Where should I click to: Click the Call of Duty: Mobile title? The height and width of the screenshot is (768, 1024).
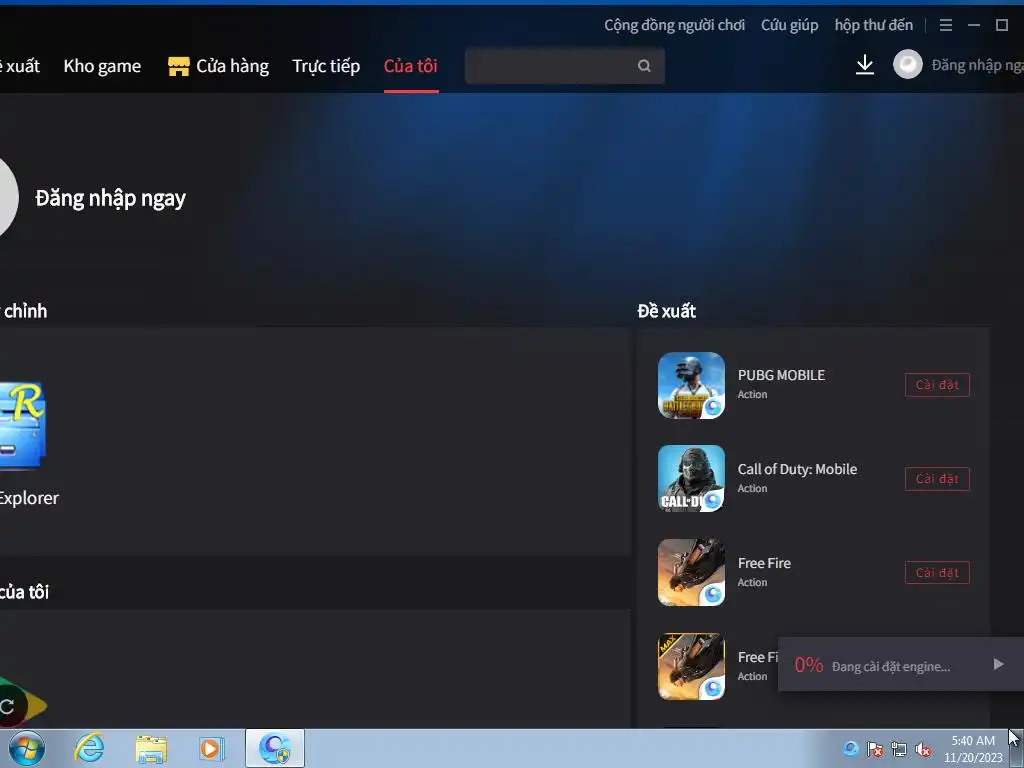[x=797, y=470]
